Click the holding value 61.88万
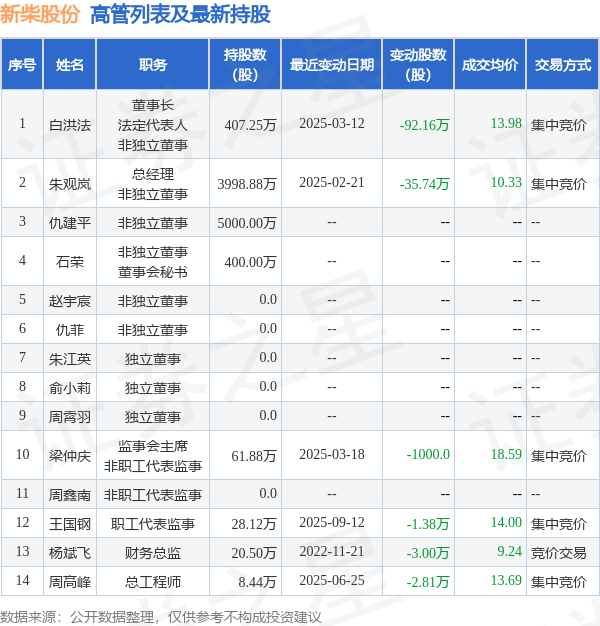Viewport: 600px width, 626px height. click(x=254, y=456)
